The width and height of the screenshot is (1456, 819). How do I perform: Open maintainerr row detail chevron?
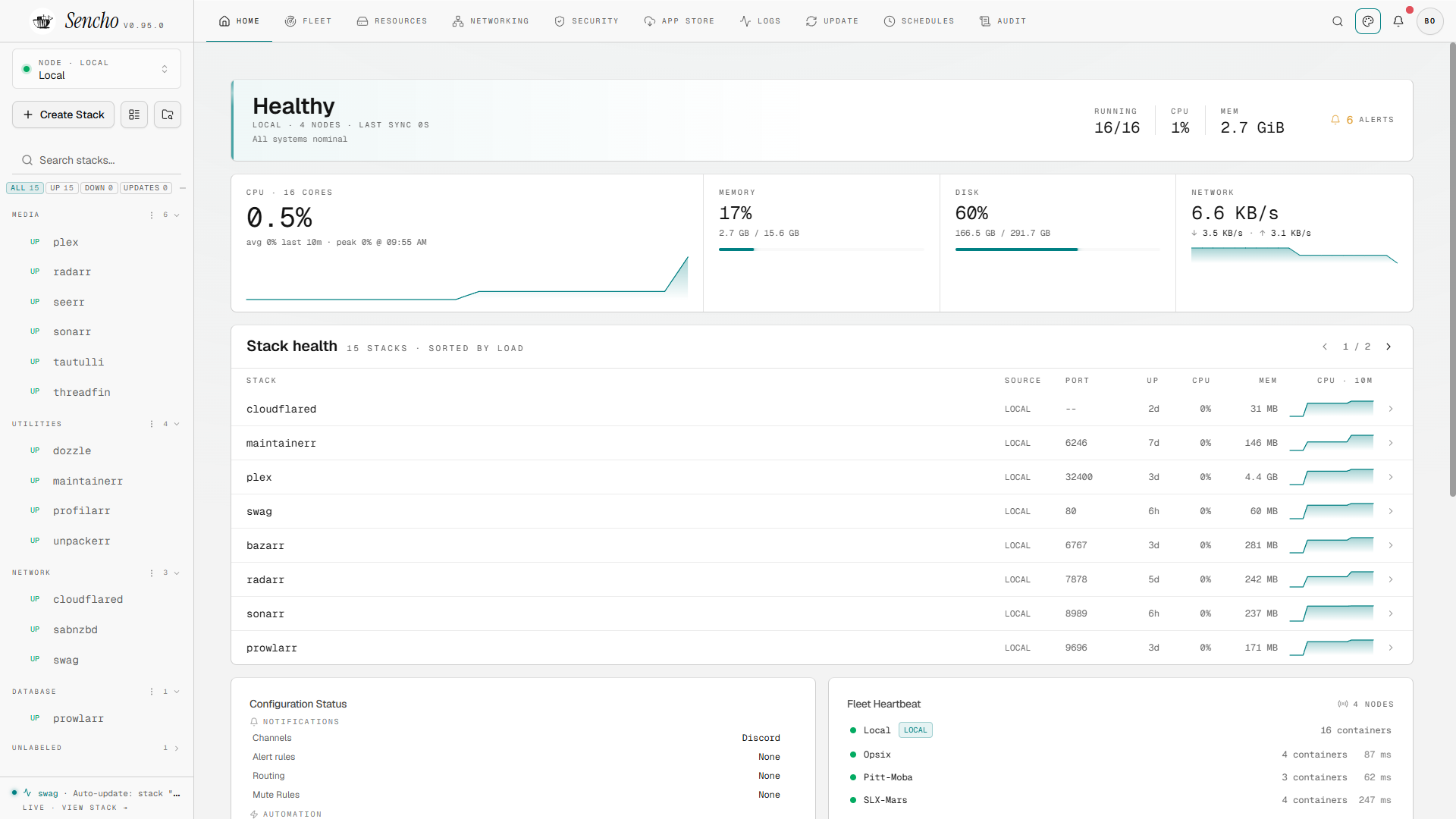click(x=1391, y=443)
